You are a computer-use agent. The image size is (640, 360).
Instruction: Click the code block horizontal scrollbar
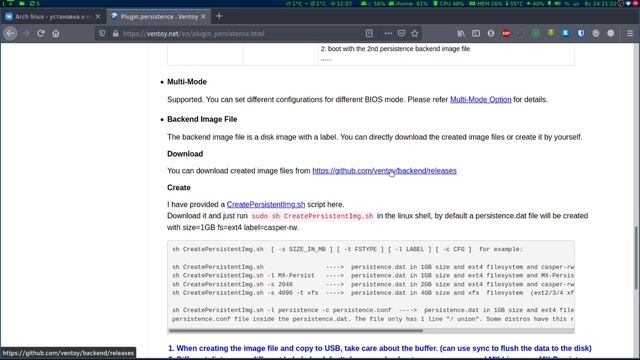coord(296,331)
